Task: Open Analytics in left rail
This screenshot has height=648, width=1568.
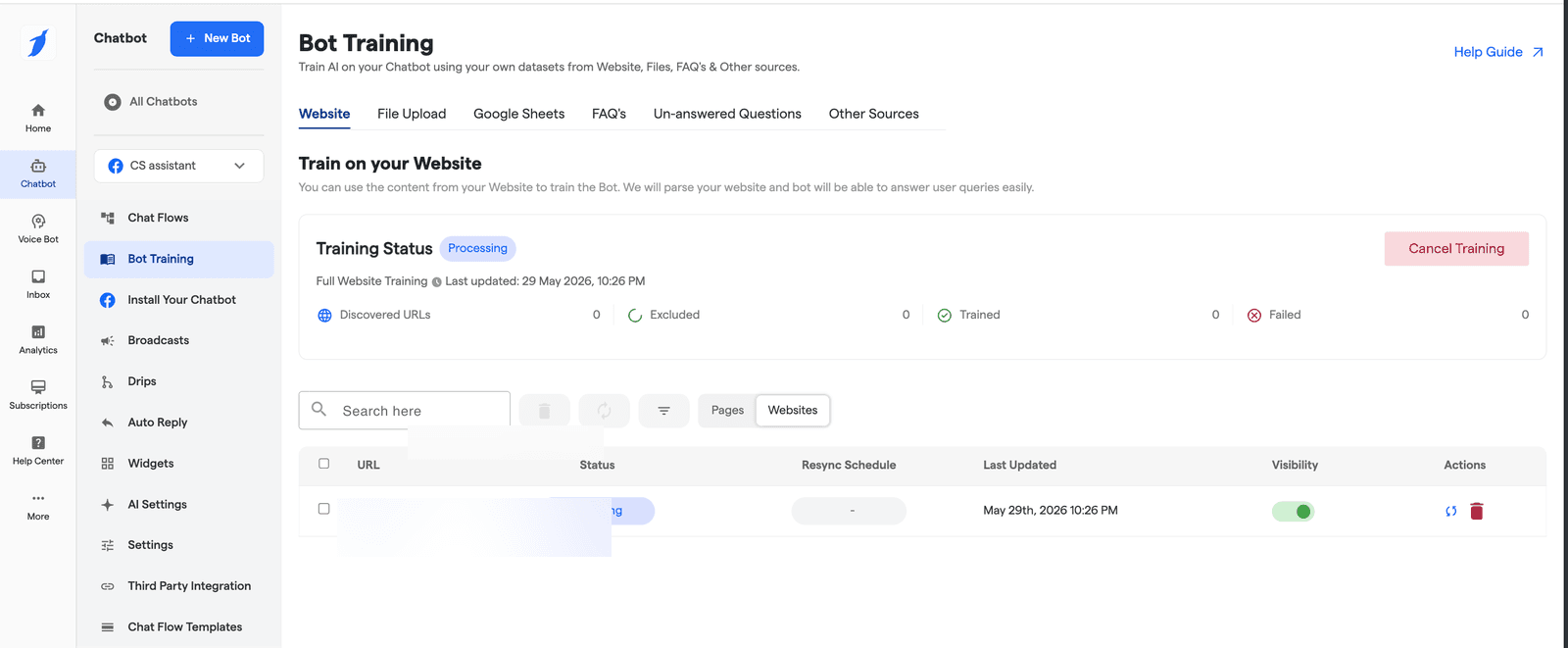Action: (x=38, y=339)
